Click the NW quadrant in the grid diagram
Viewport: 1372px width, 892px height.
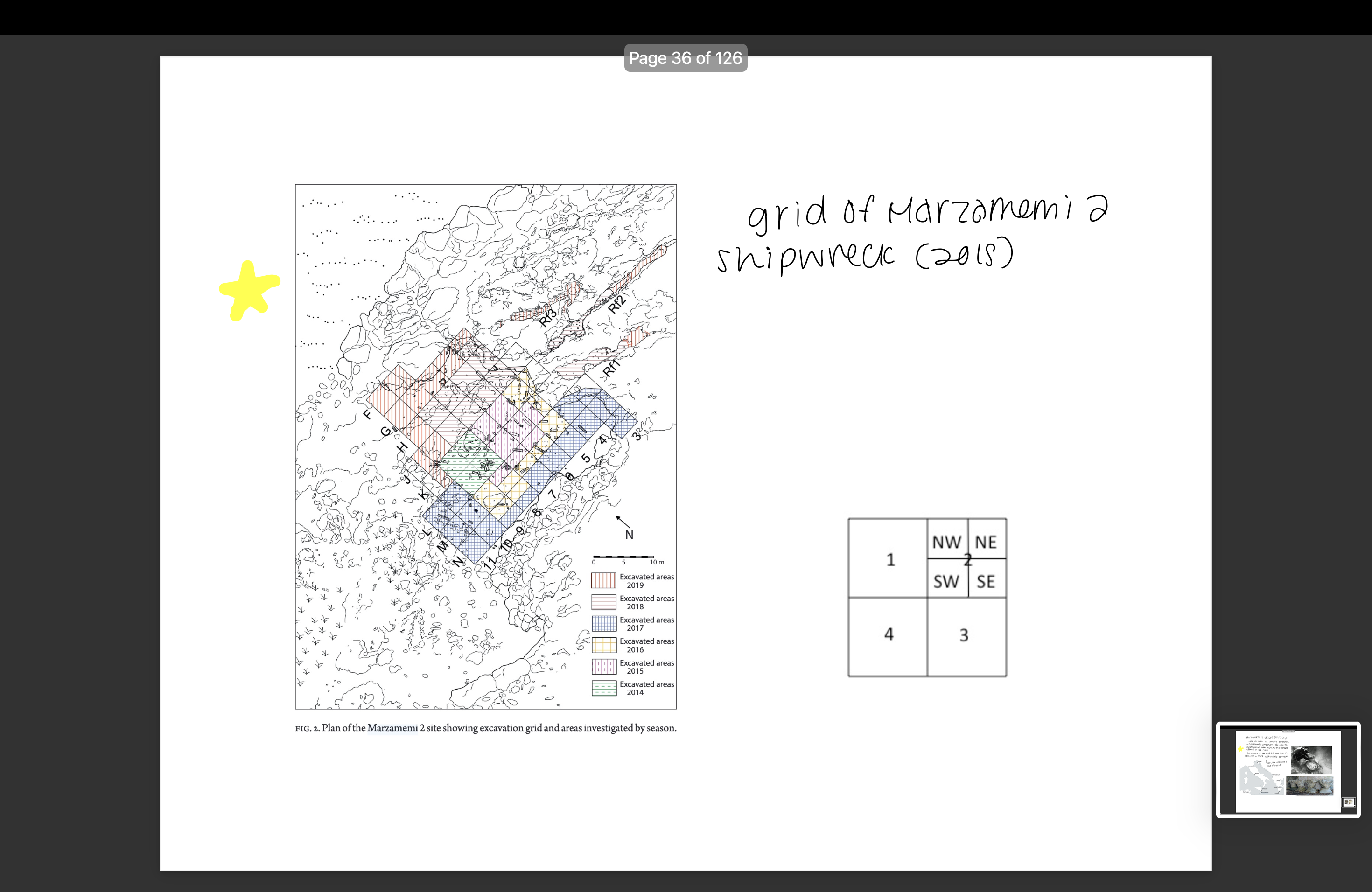(947, 541)
